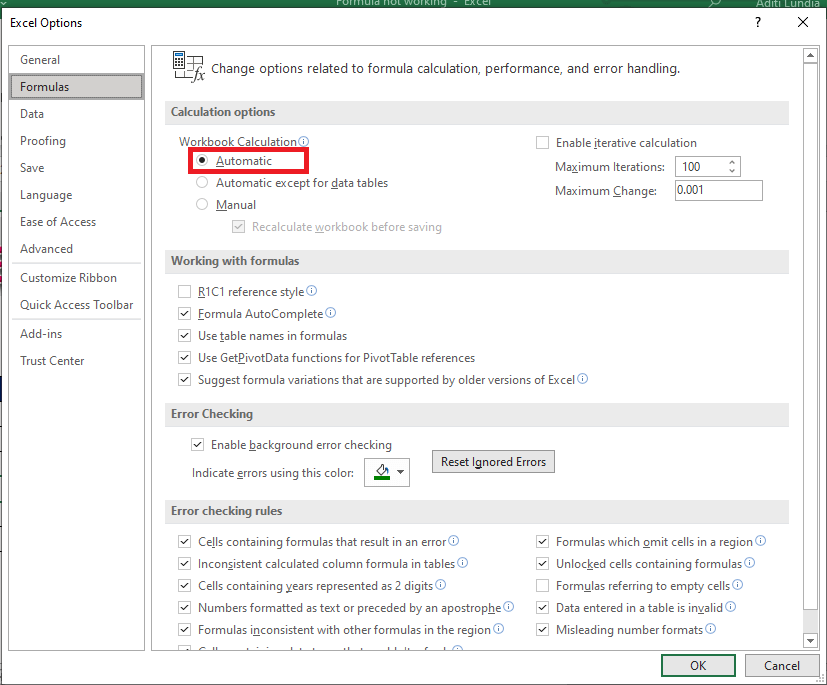Open the error indicator color dropdown
The image size is (827, 685).
point(387,472)
